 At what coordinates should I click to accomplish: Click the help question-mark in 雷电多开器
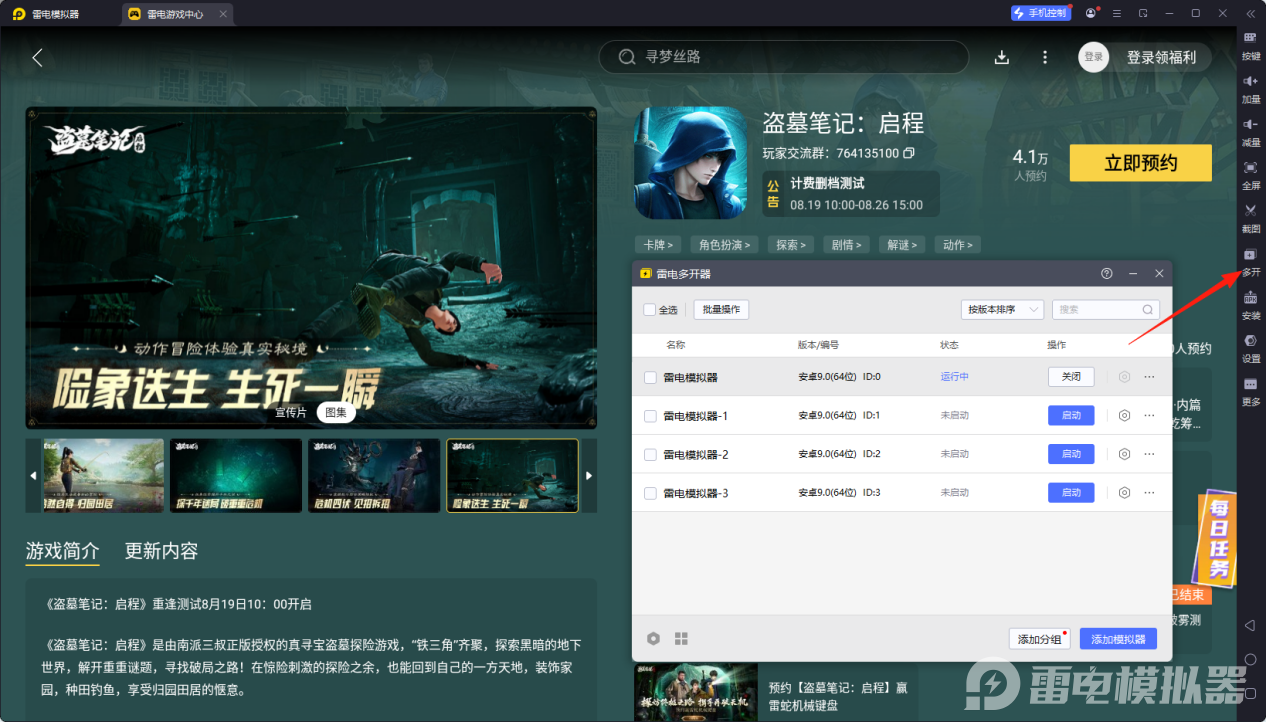click(x=1107, y=273)
